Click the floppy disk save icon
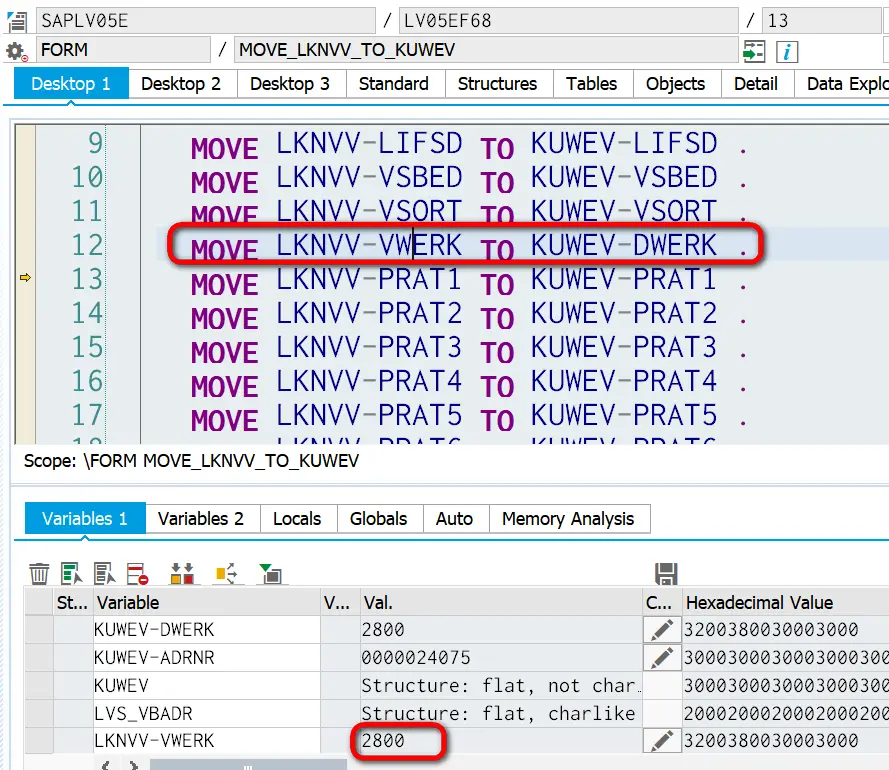 666,573
